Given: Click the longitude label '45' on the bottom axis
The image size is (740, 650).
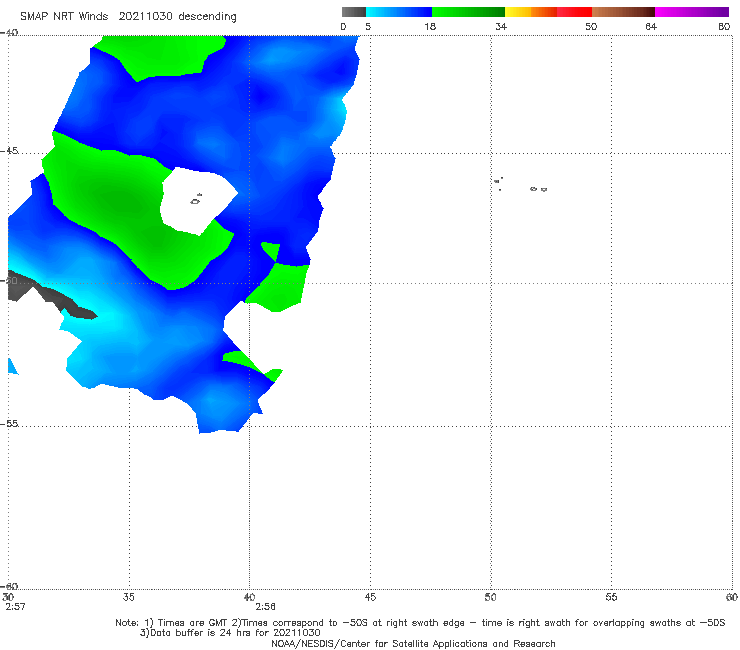Looking at the screenshot, I should [370, 597].
